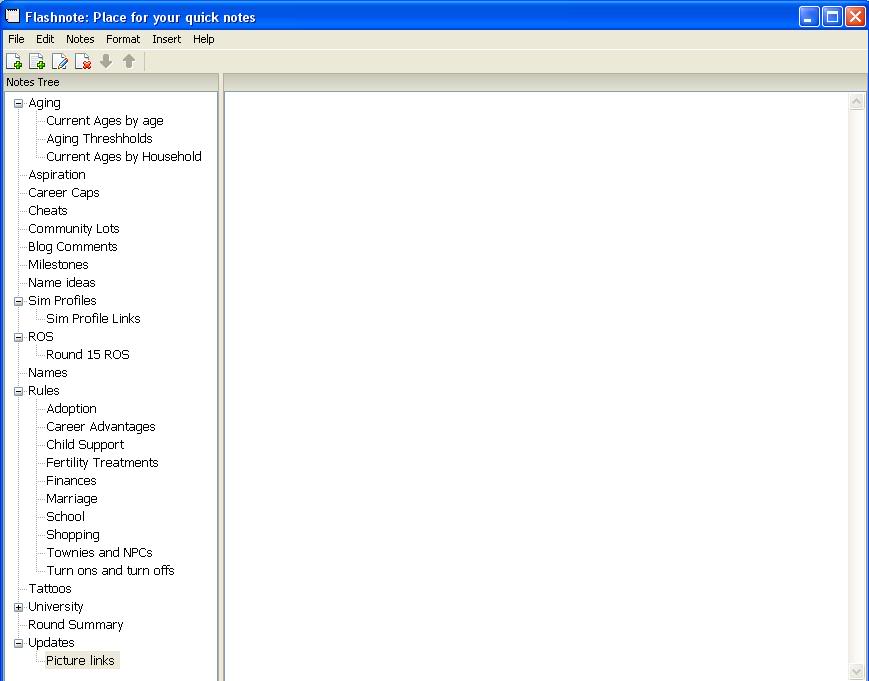This screenshot has width=869, height=681.
Task: Select the Adoption rule note
Action: (71, 409)
